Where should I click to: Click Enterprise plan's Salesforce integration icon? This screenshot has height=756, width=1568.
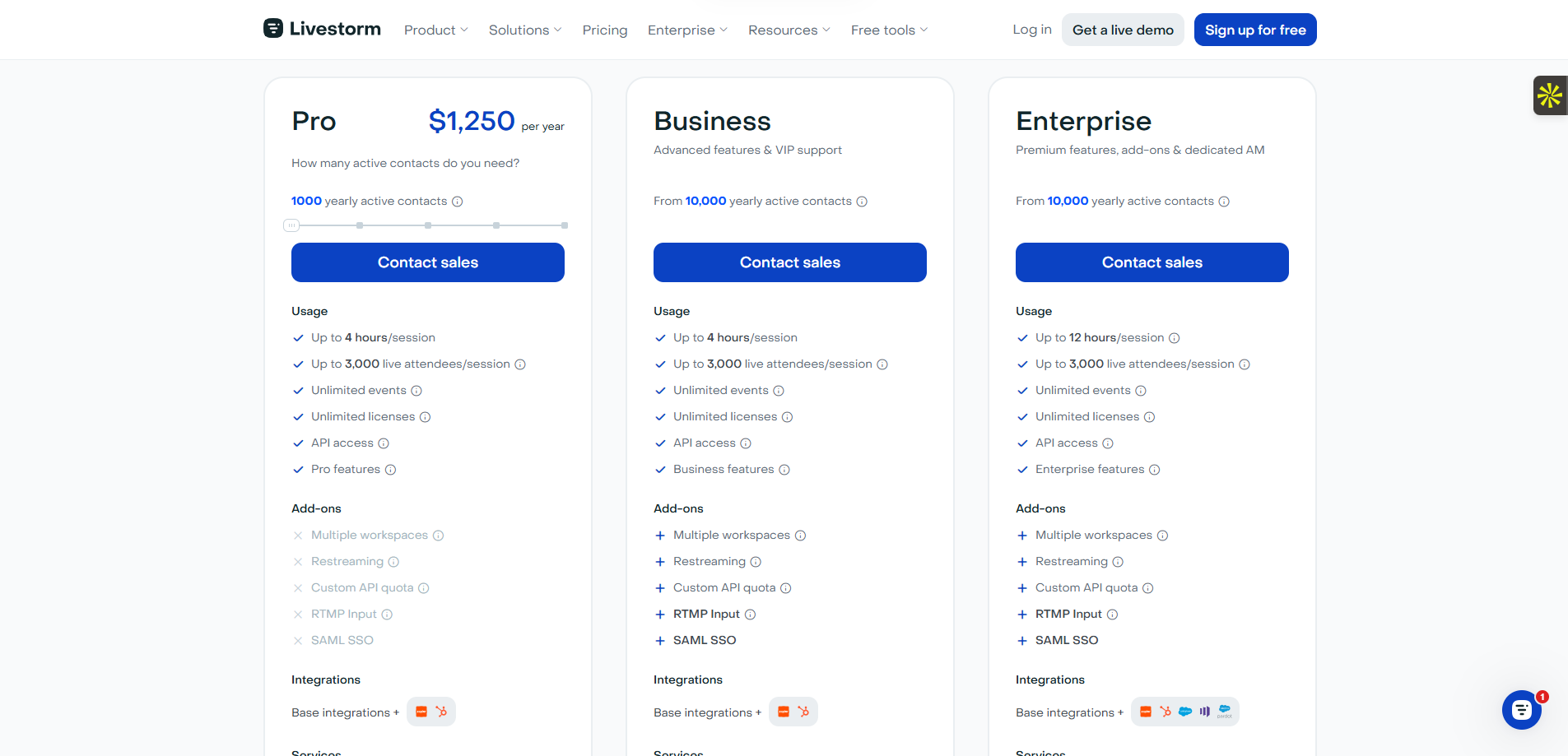[x=1185, y=712]
